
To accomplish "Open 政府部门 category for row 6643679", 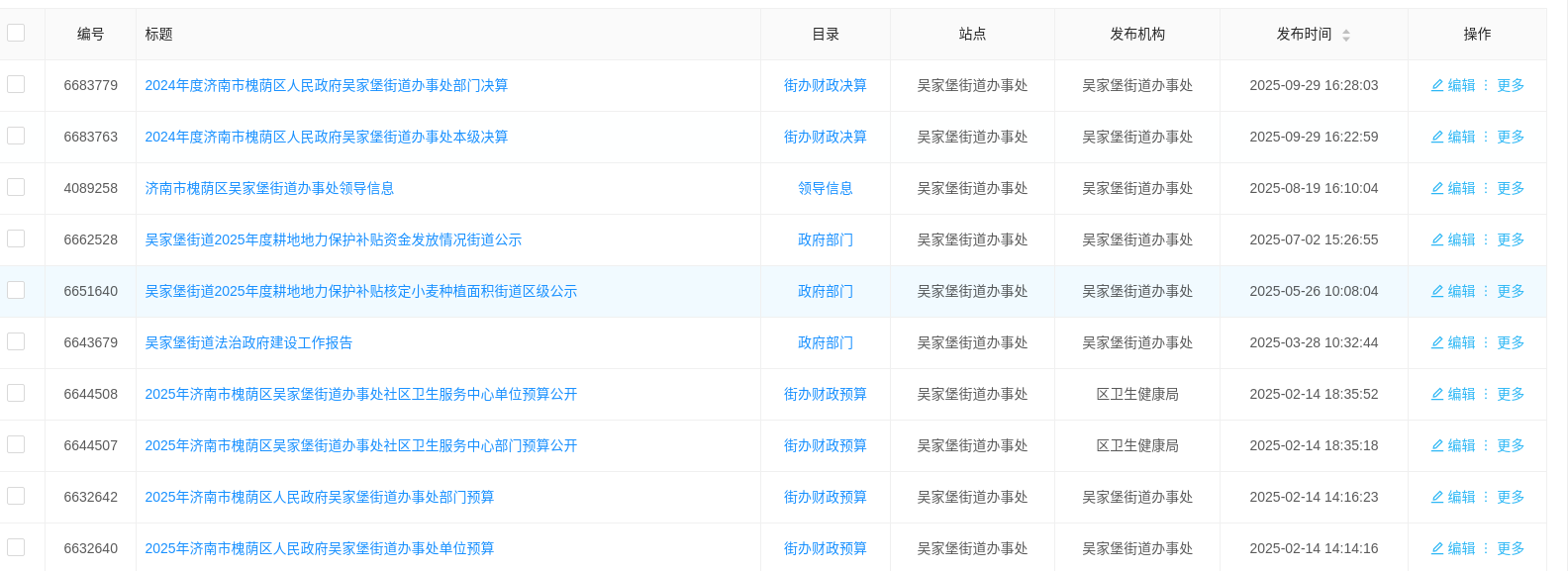I will pos(825,343).
